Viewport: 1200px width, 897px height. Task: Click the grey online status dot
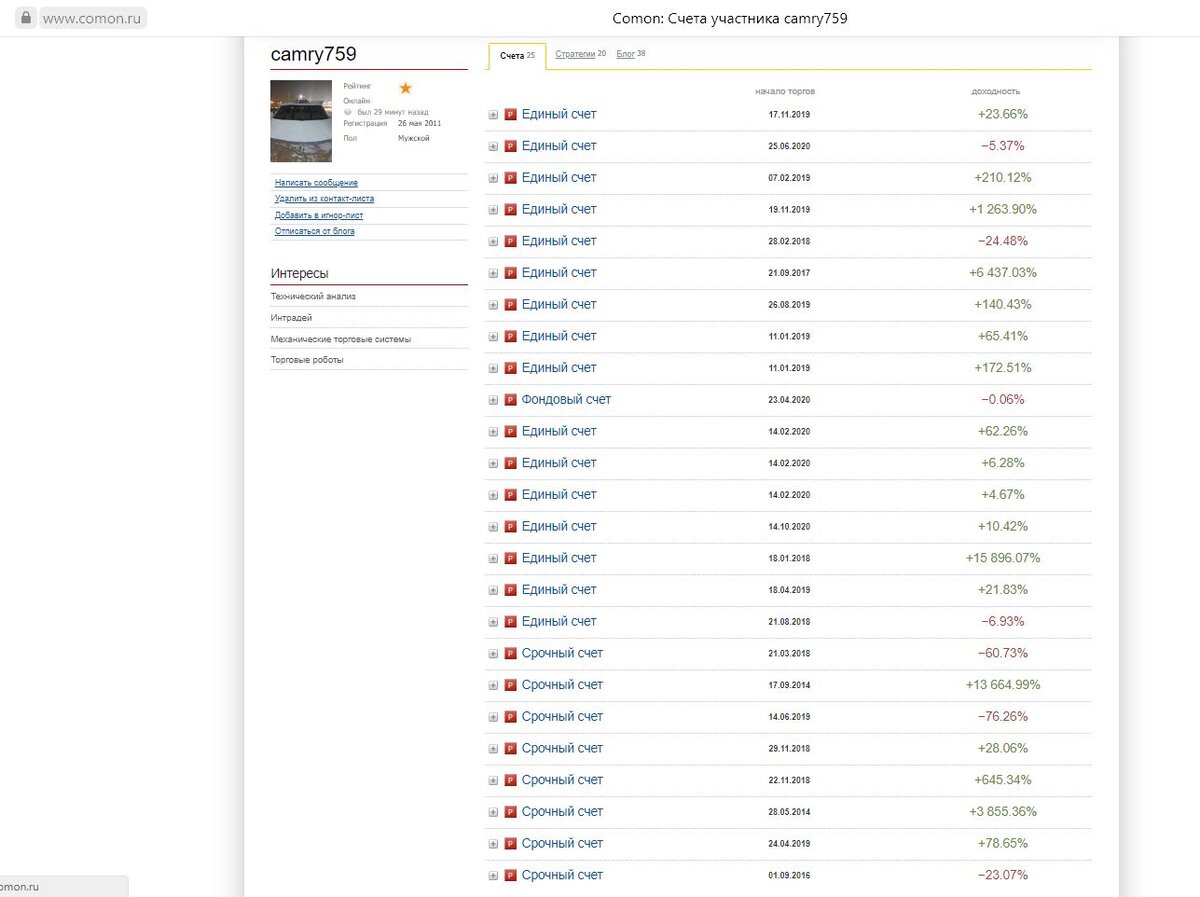pos(348,112)
